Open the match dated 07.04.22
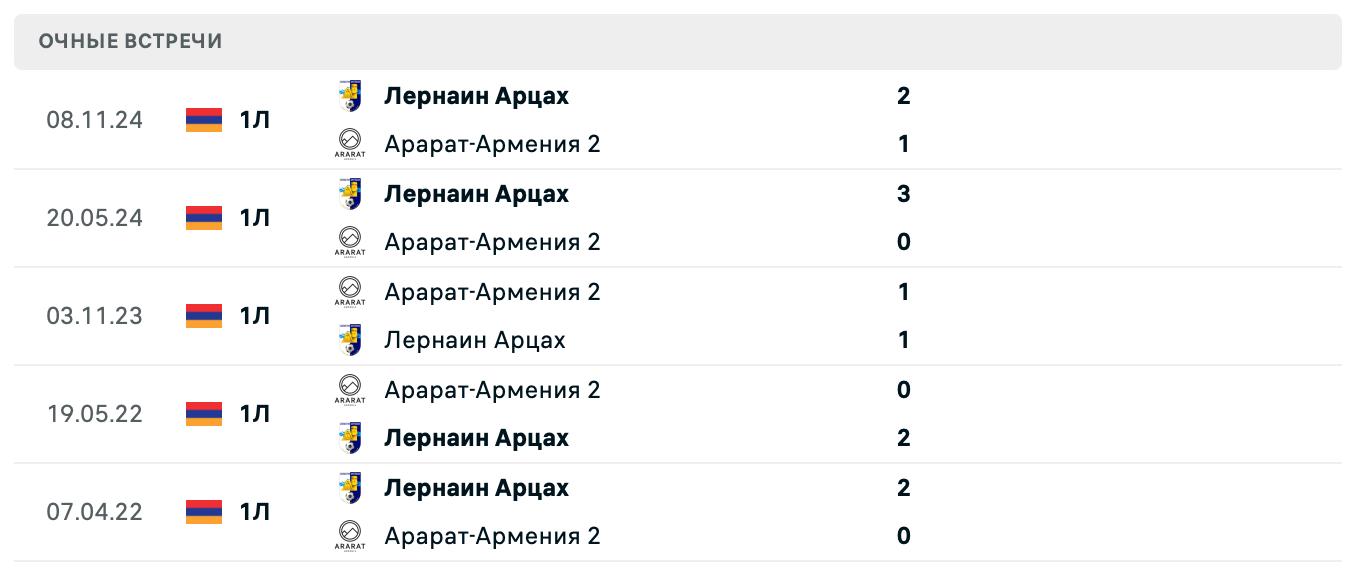1356x576 pixels. pos(95,512)
